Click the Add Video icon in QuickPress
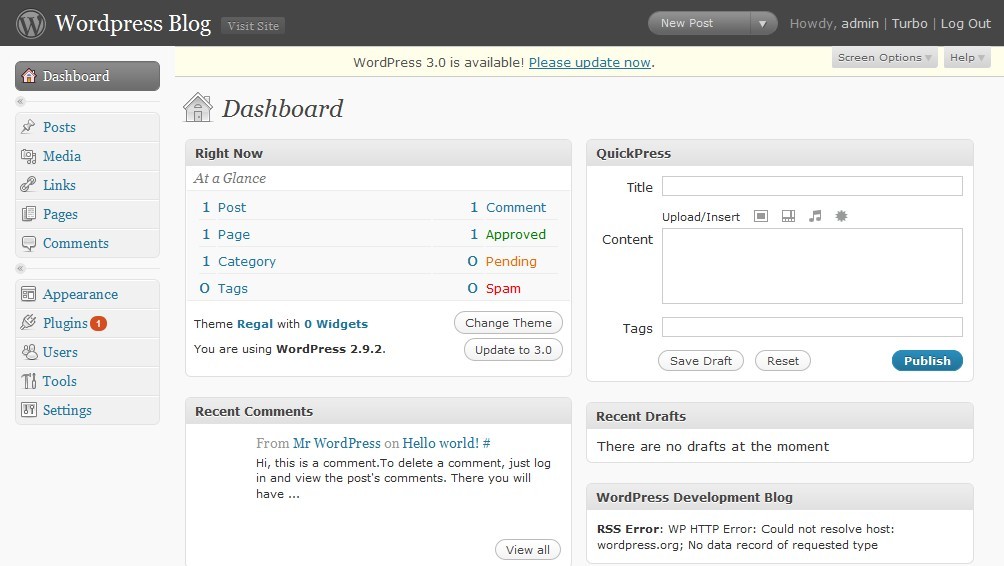 [788, 216]
